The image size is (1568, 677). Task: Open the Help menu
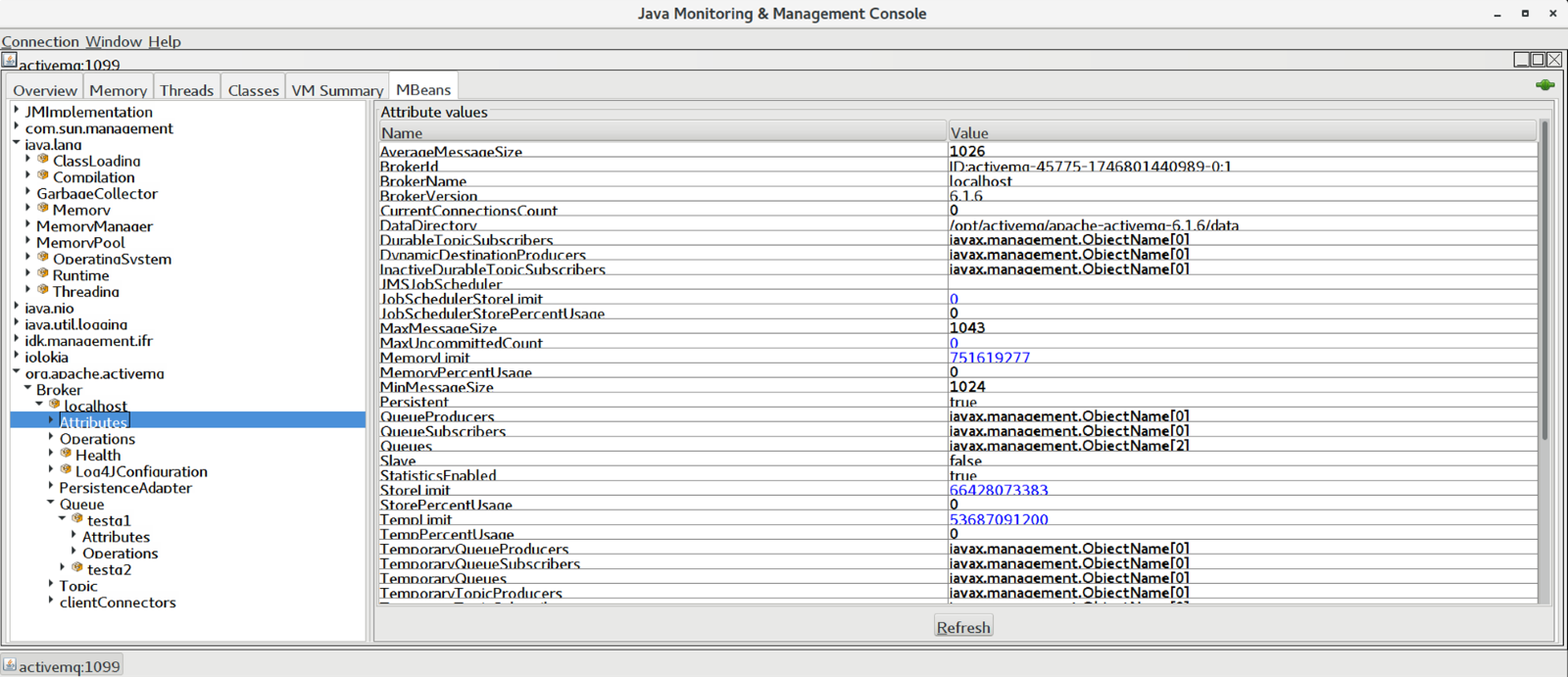pyautogui.click(x=165, y=41)
